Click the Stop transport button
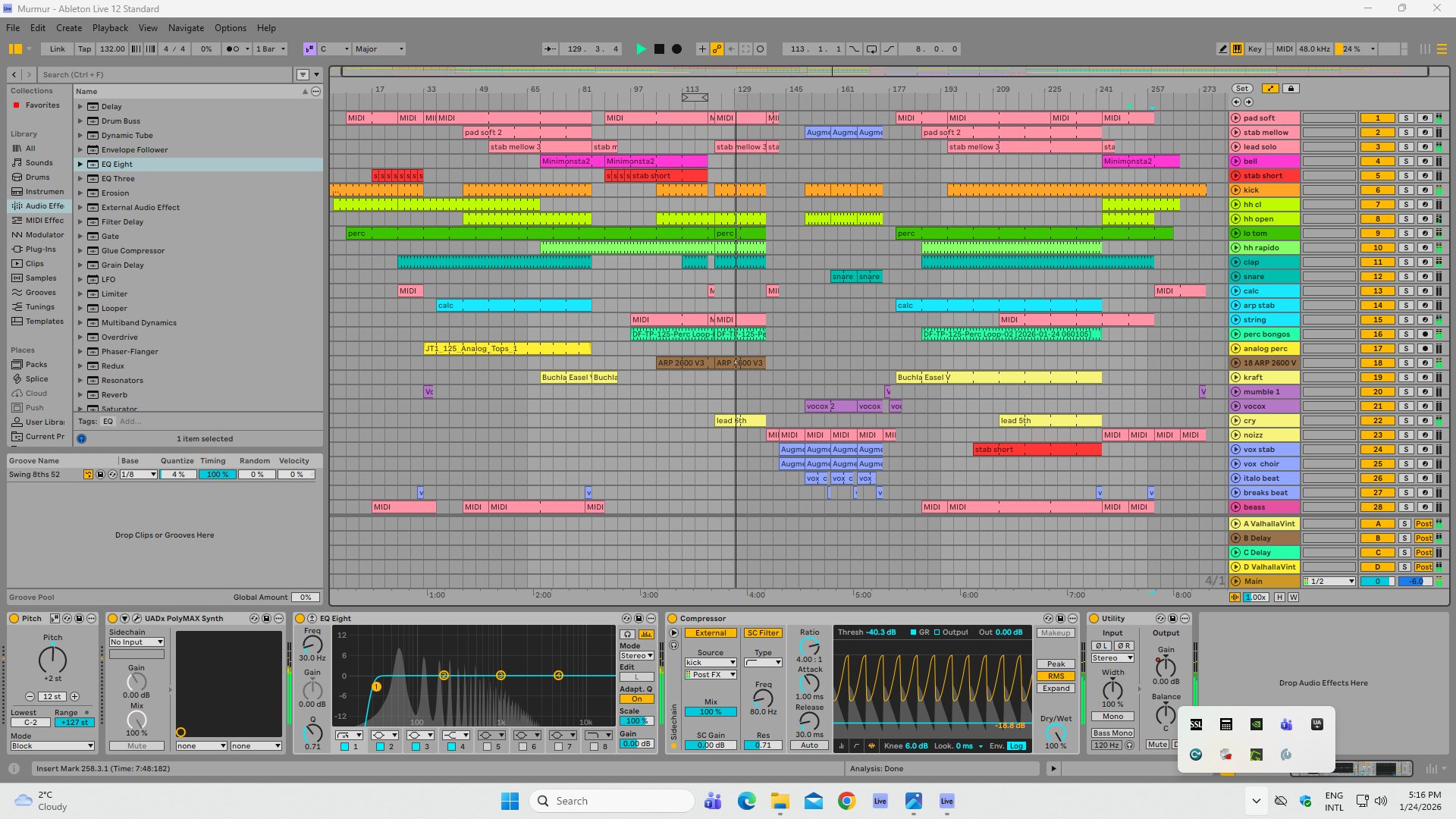The height and width of the screenshot is (819, 1456). click(659, 49)
